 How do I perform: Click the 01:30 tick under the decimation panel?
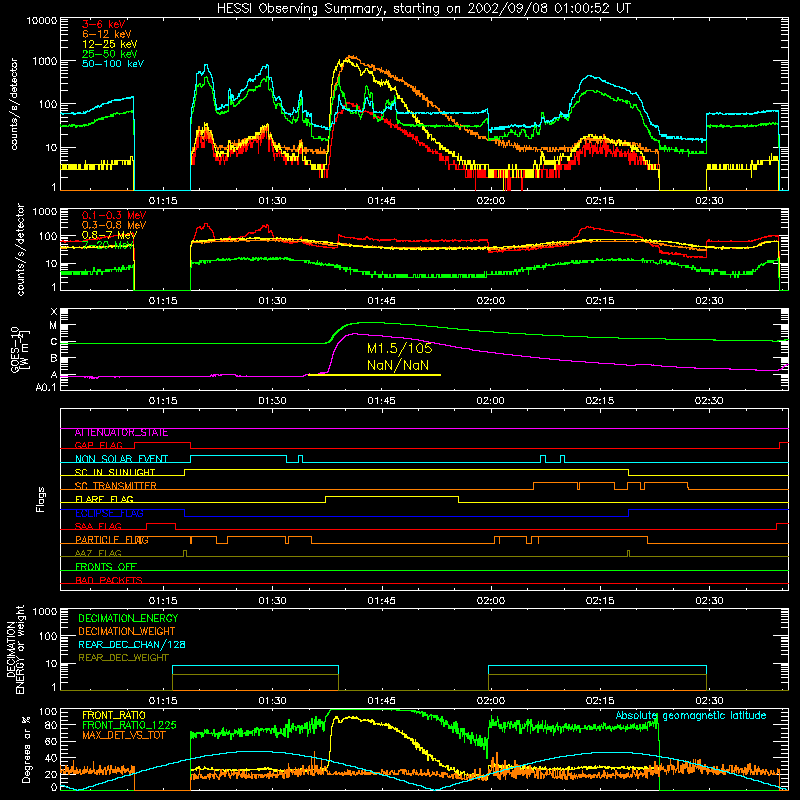click(x=272, y=701)
